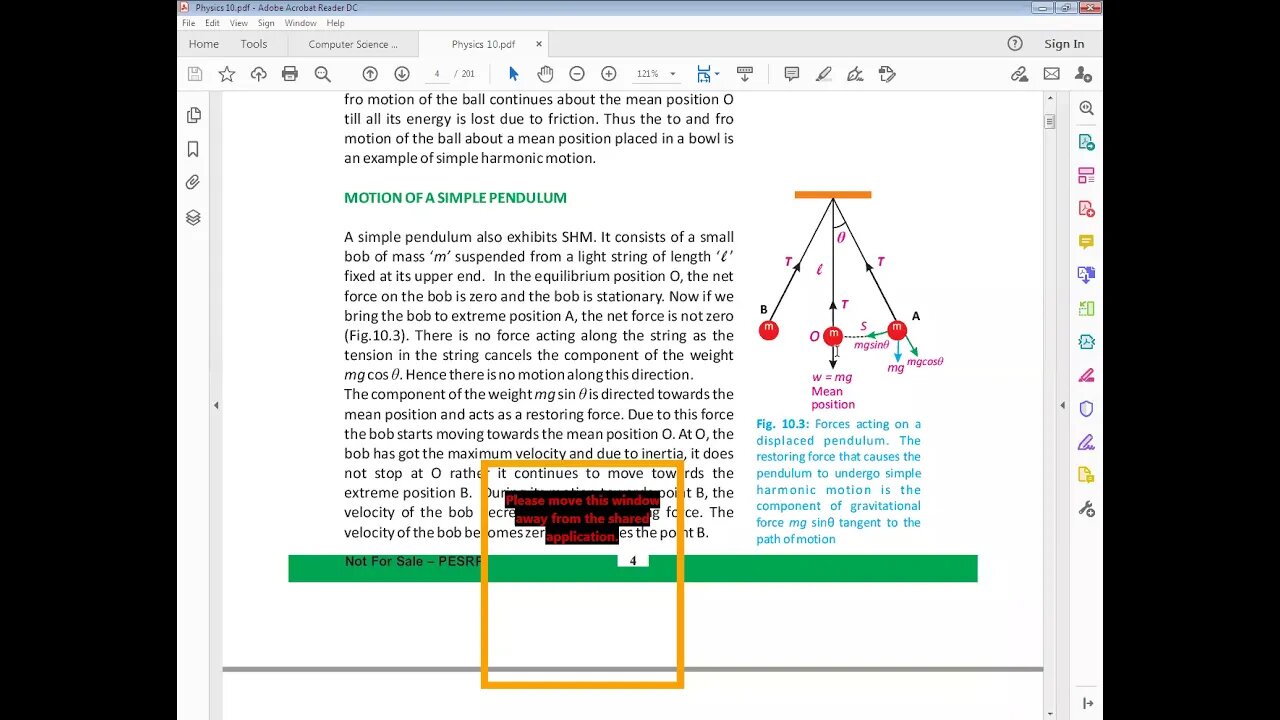Open the Organize Pages tool

tap(1086, 175)
